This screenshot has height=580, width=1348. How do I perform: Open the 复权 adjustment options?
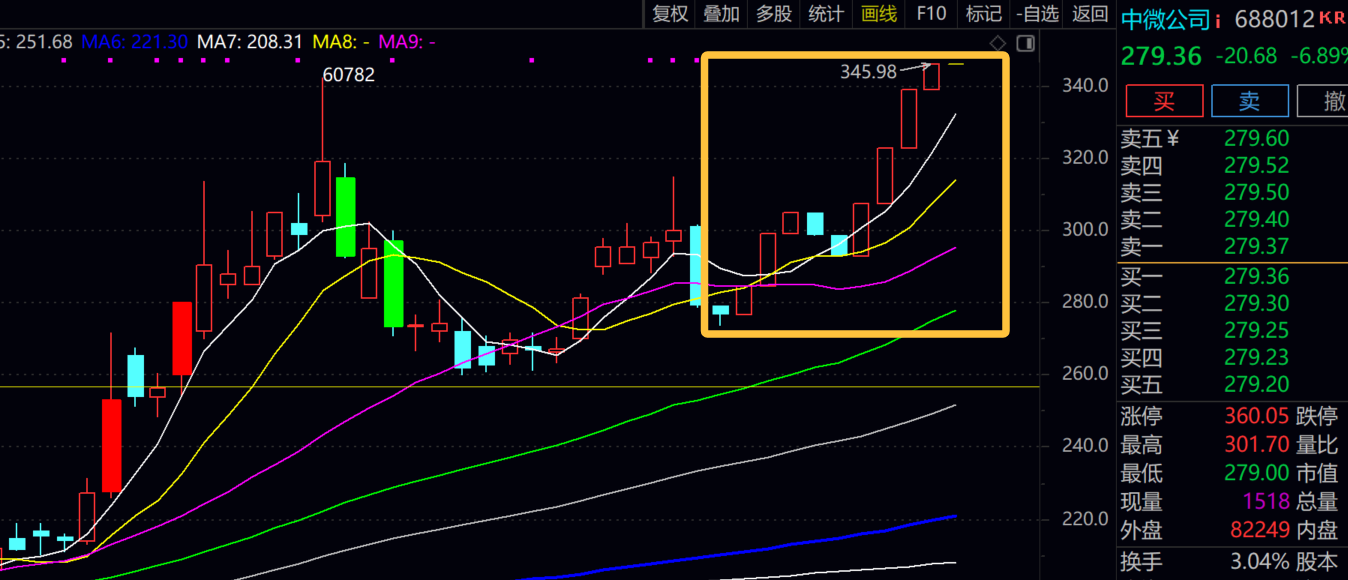670,13
